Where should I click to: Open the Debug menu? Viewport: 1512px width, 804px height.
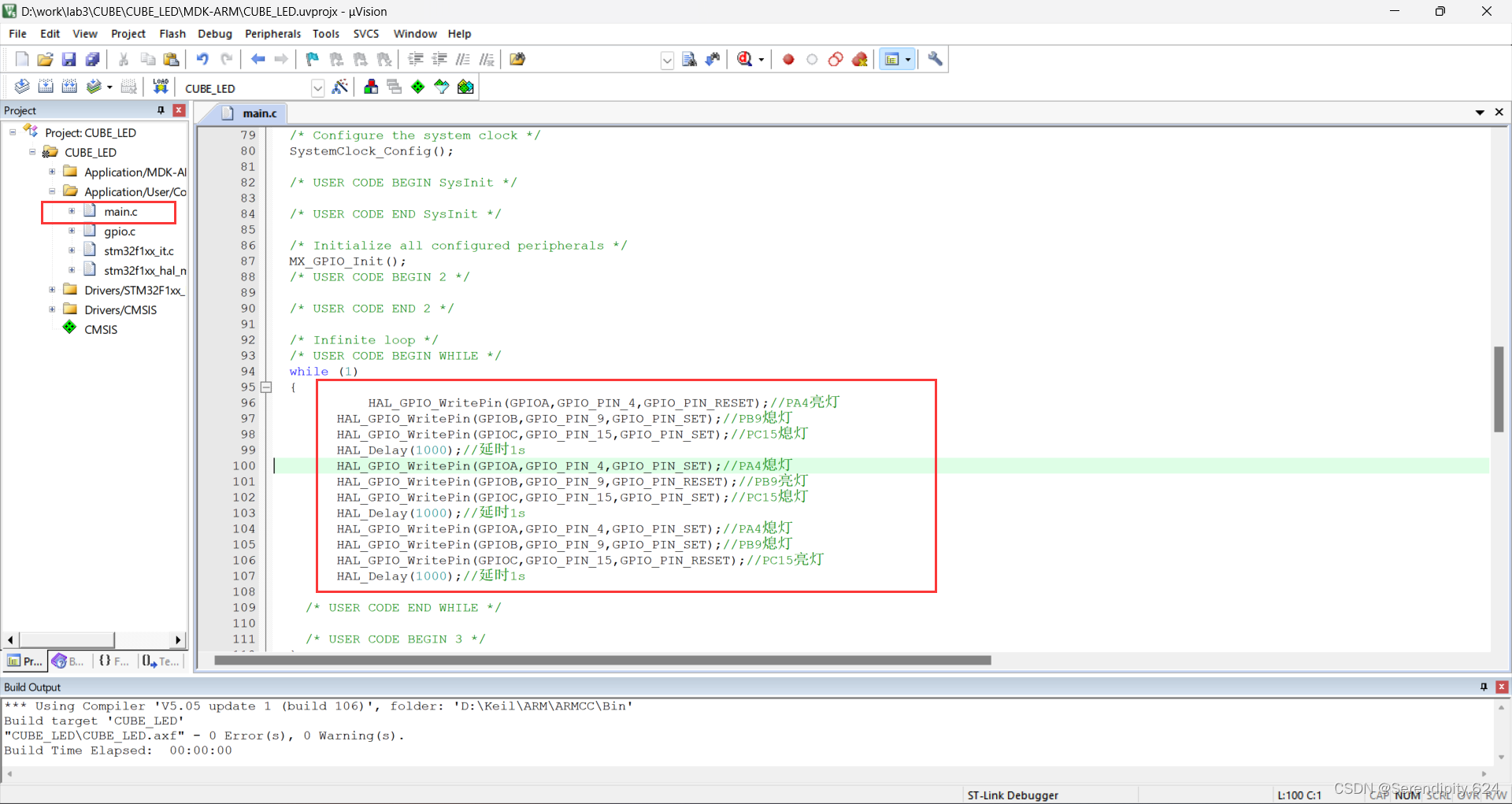pyautogui.click(x=215, y=34)
